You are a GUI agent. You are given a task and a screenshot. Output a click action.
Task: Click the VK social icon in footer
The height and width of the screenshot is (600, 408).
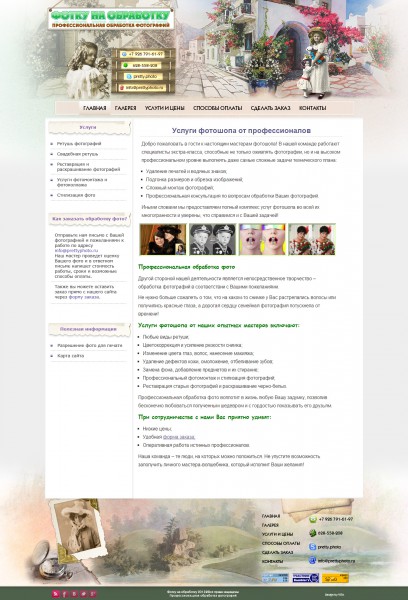tap(74, 594)
